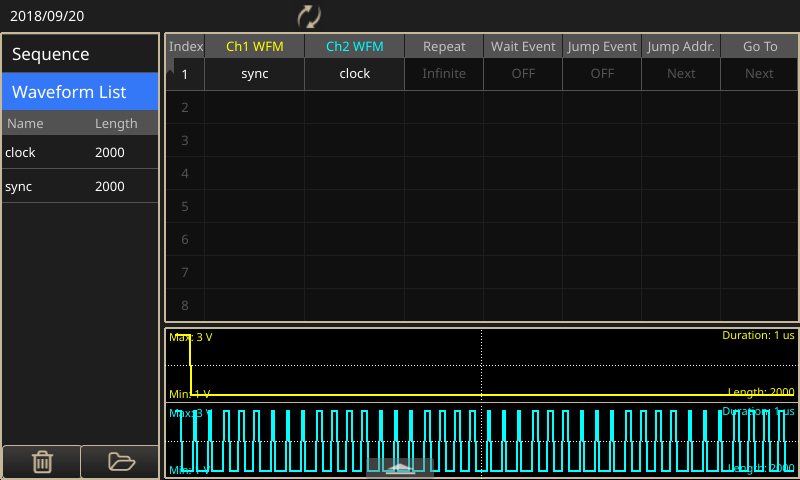The width and height of the screenshot is (800, 480).
Task: Click Ch2 WFM cell containing clock
Action: click(354, 73)
